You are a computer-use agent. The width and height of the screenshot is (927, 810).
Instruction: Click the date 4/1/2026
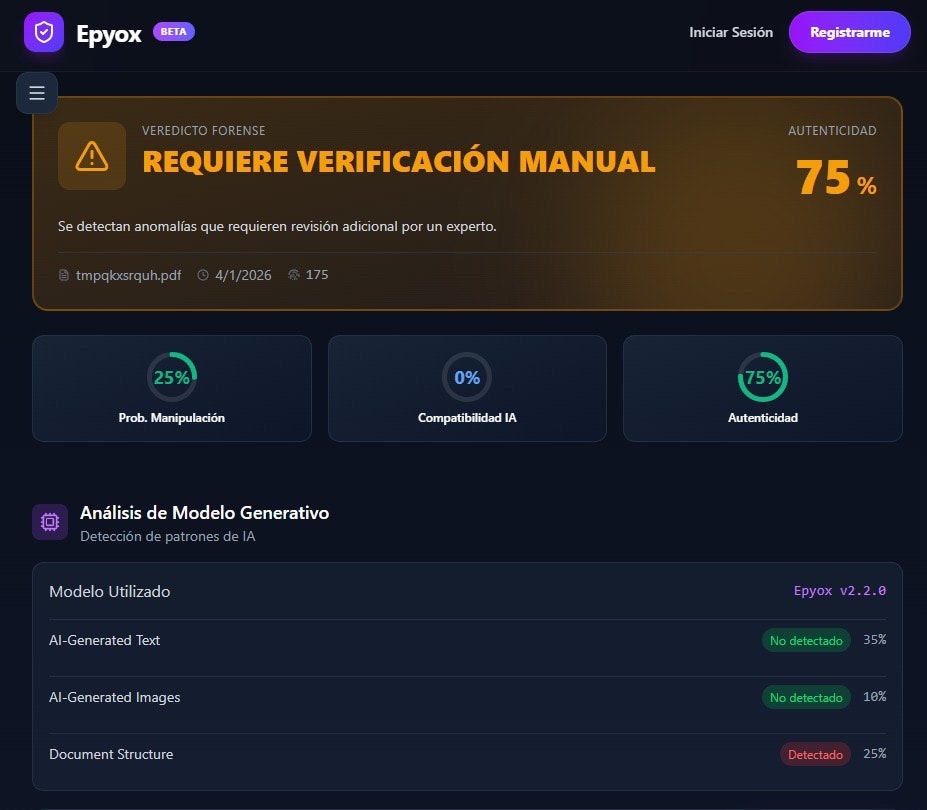243,275
